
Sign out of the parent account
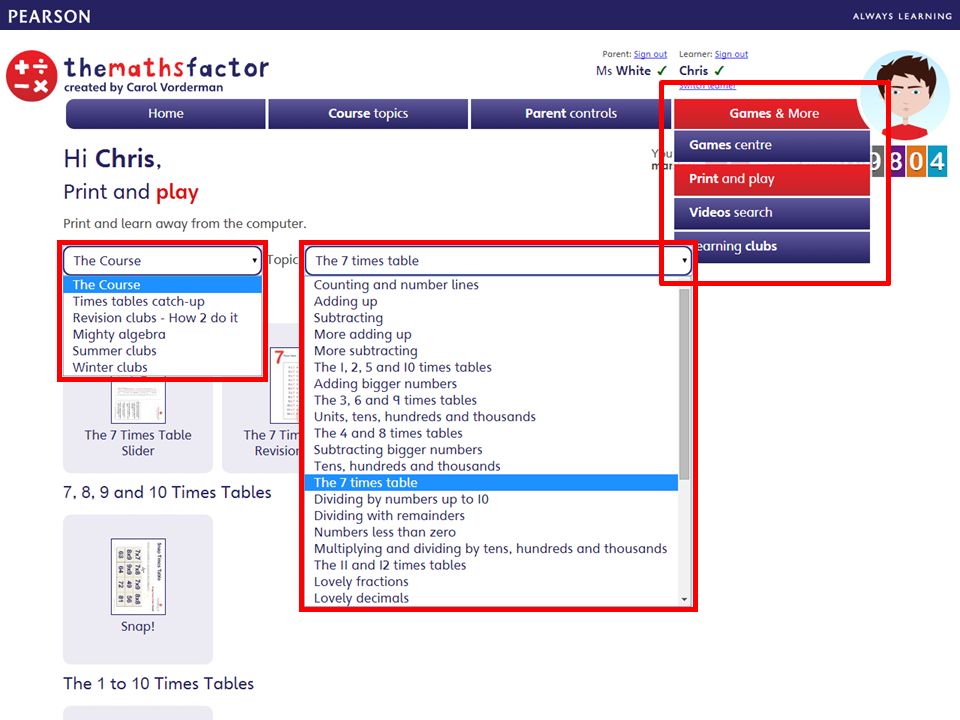(x=650, y=54)
